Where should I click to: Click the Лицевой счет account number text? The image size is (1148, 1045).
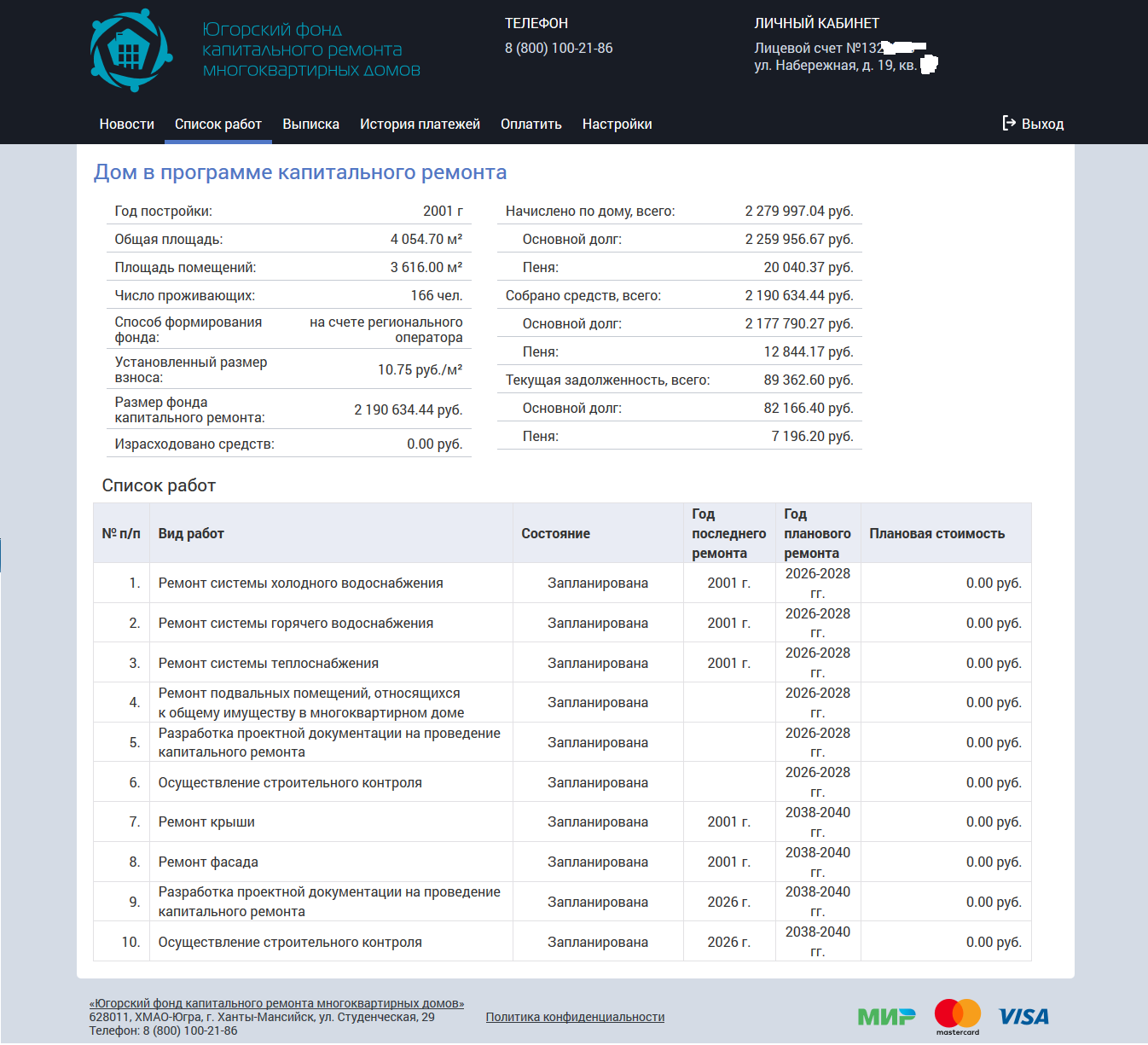[x=819, y=49]
